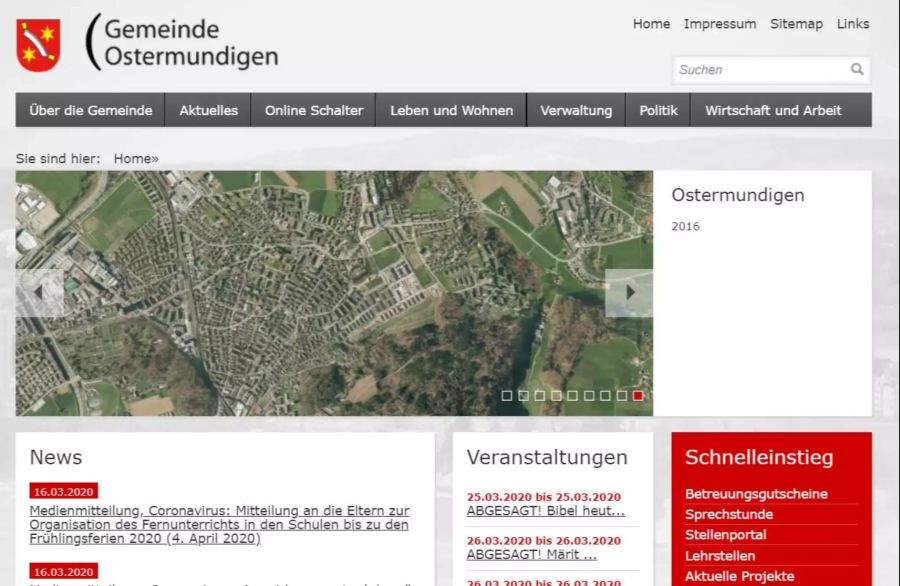Open the Aktuelles menu
The height and width of the screenshot is (586, 900).
tap(208, 110)
